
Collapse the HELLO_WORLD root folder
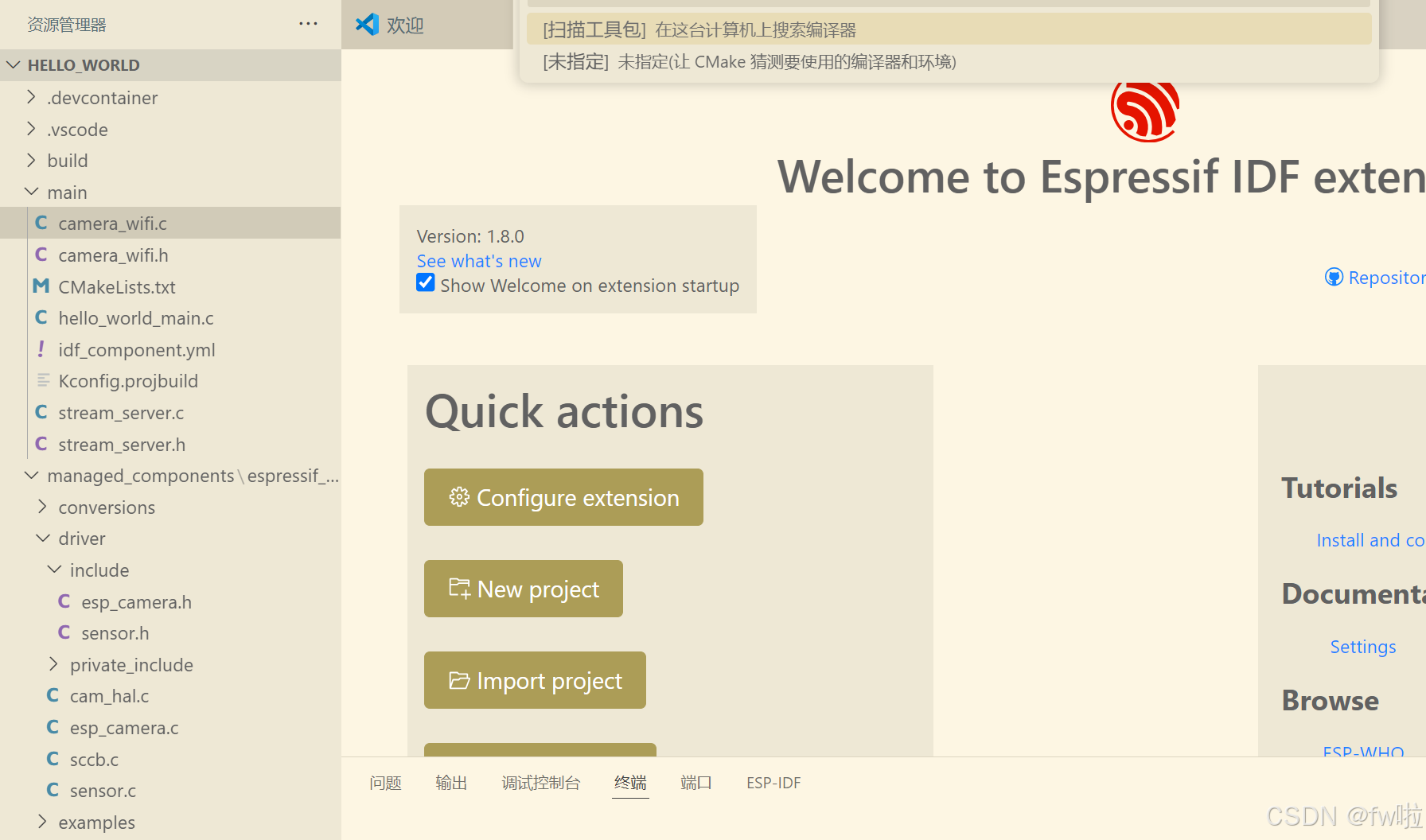coord(13,64)
